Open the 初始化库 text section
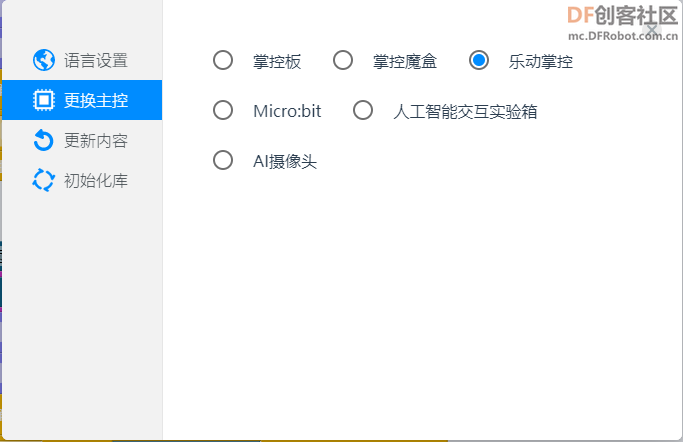Viewport: 683px width, 442px height. pos(96,181)
